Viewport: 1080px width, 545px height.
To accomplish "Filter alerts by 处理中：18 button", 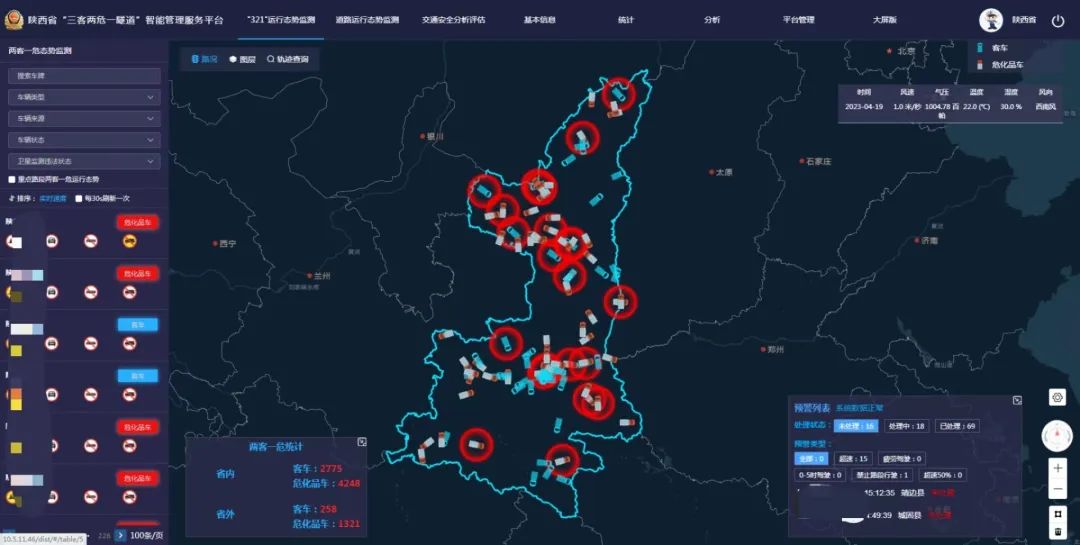I will tap(906, 426).
